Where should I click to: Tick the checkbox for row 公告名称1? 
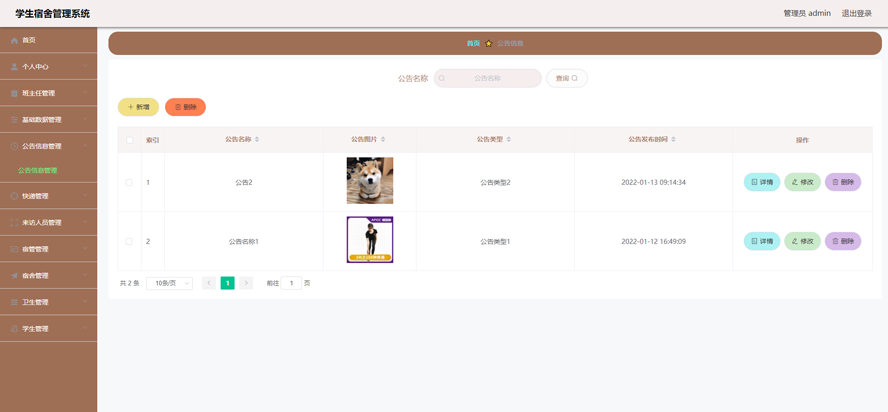[x=129, y=241]
